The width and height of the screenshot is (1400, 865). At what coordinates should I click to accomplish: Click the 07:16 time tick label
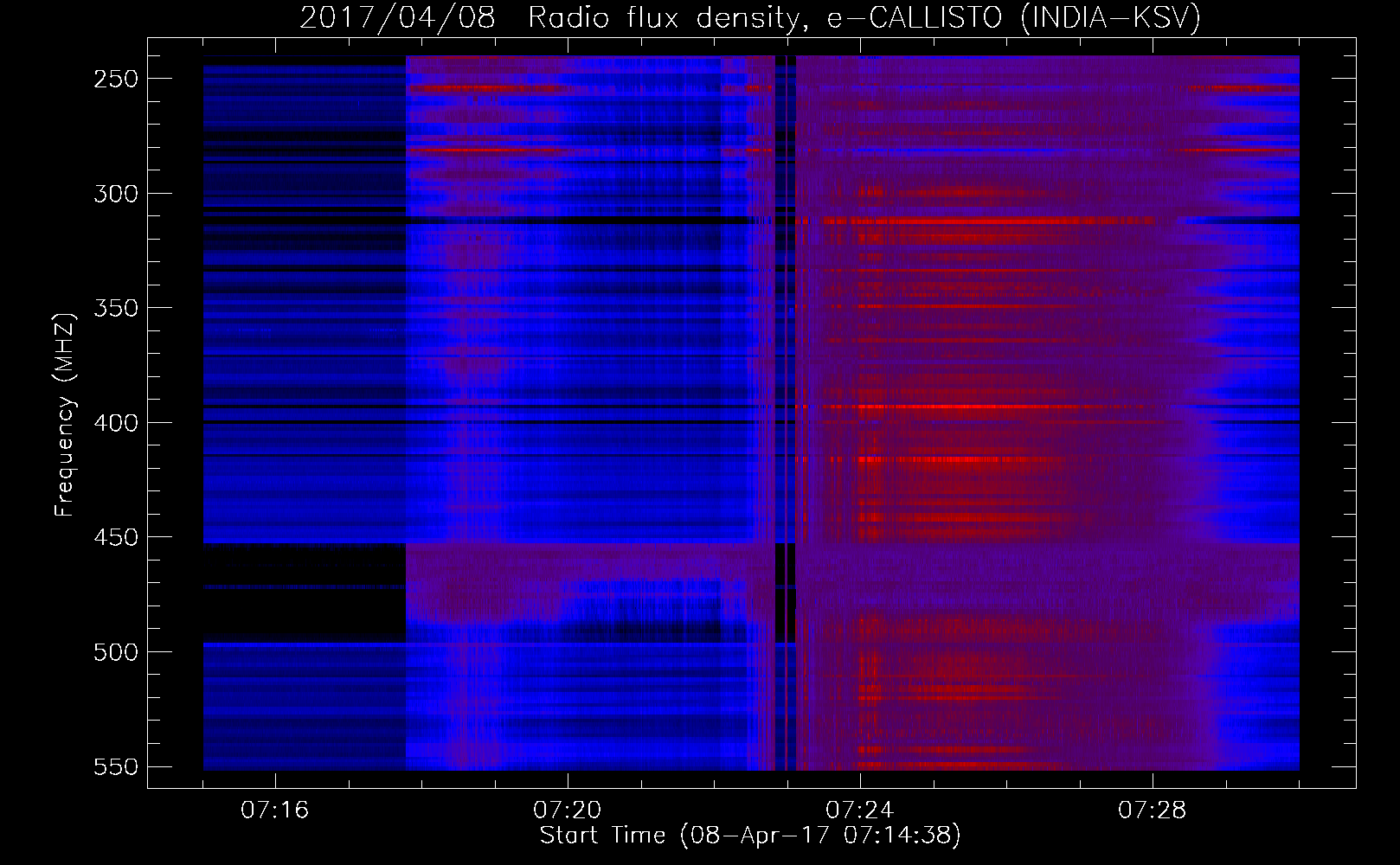[275, 811]
